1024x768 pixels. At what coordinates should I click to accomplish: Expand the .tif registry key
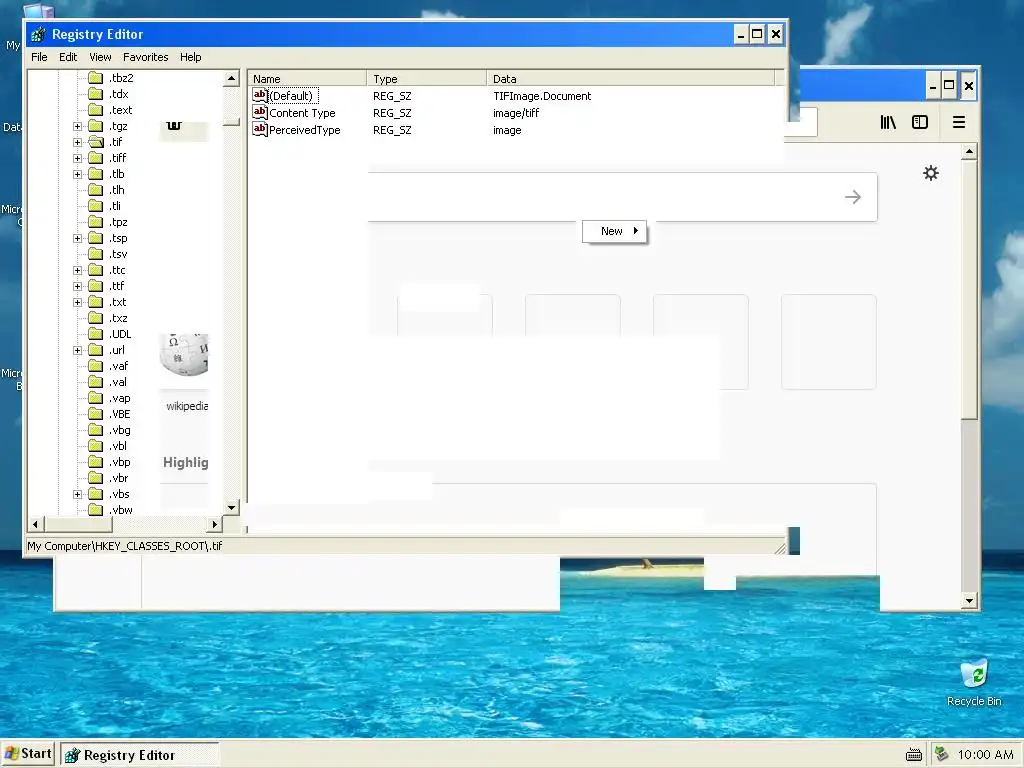pos(77,142)
